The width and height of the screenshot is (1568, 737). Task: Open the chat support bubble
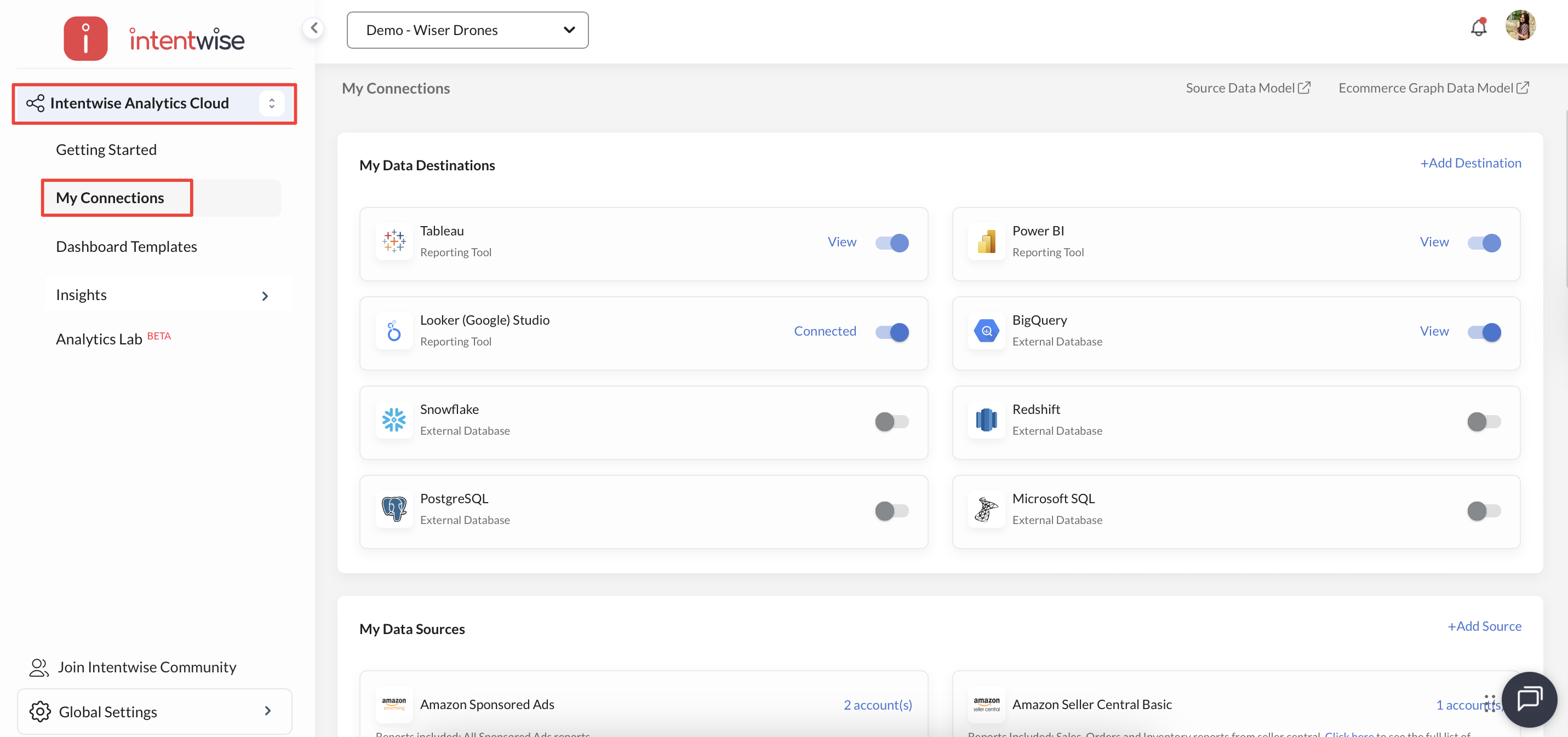coord(1529,699)
